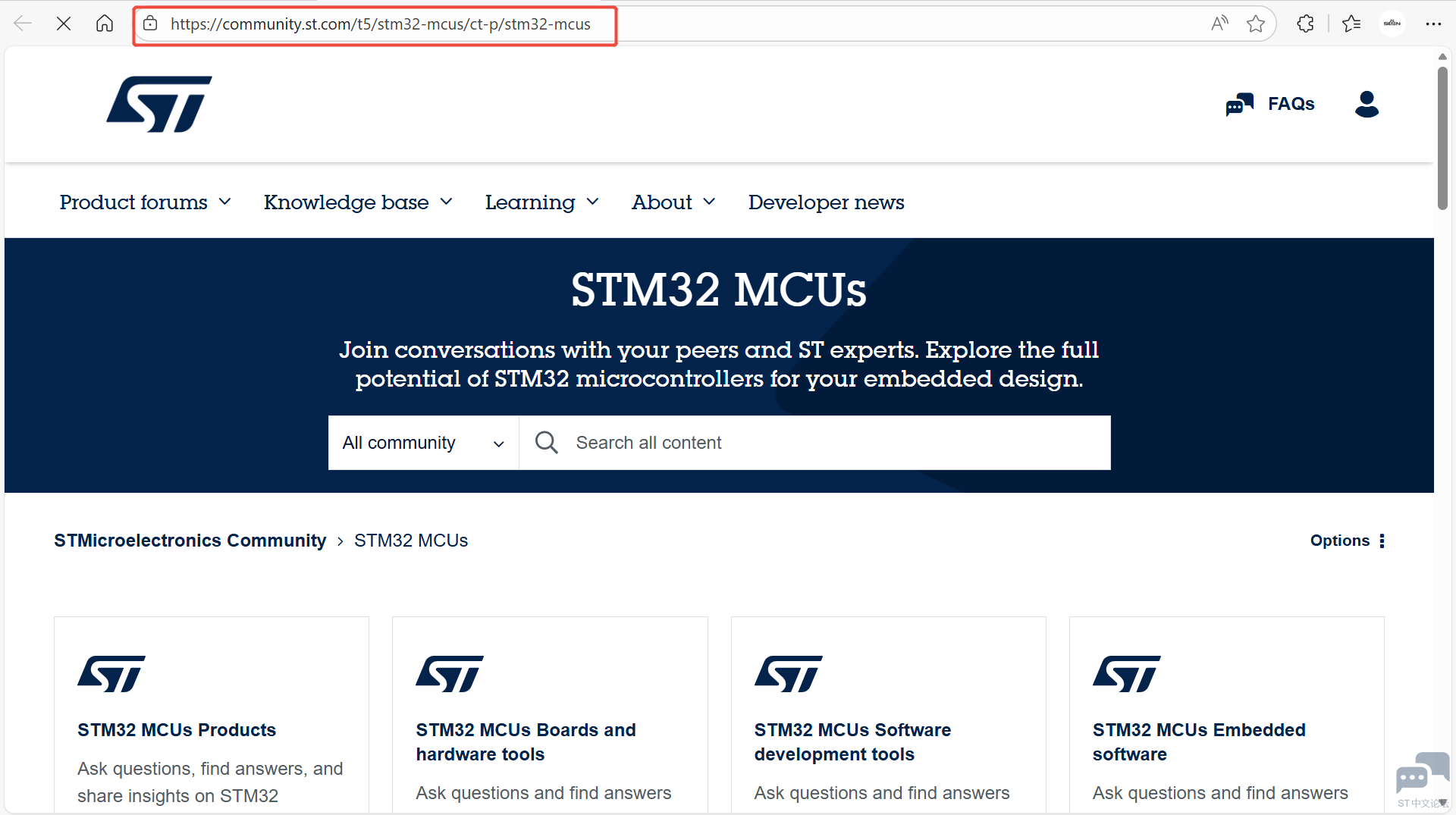Open the favorites list
Viewport: 1456px width, 815px height.
coord(1351,24)
